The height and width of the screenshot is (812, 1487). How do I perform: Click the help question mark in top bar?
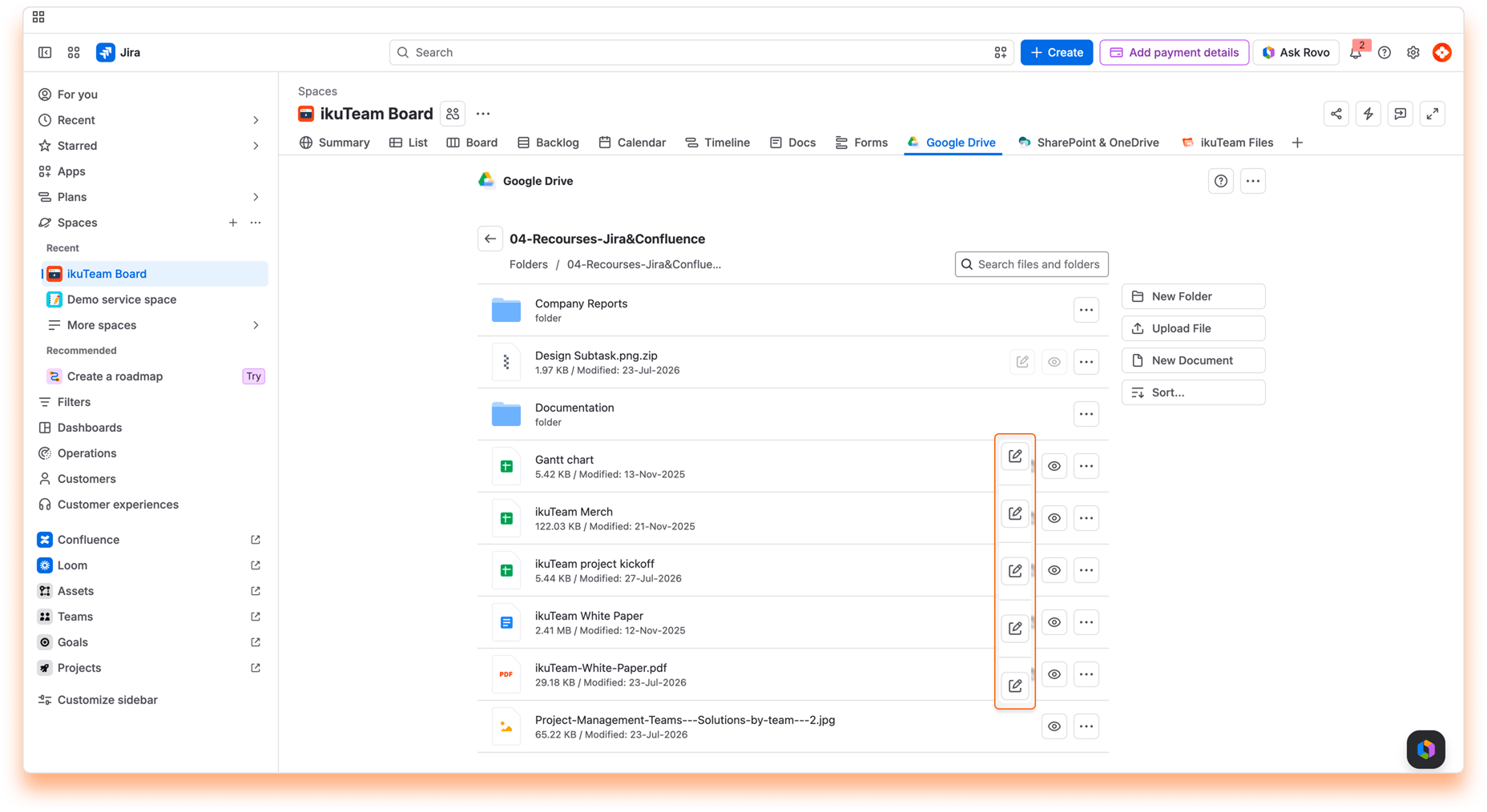pyautogui.click(x=1384, y=53)
